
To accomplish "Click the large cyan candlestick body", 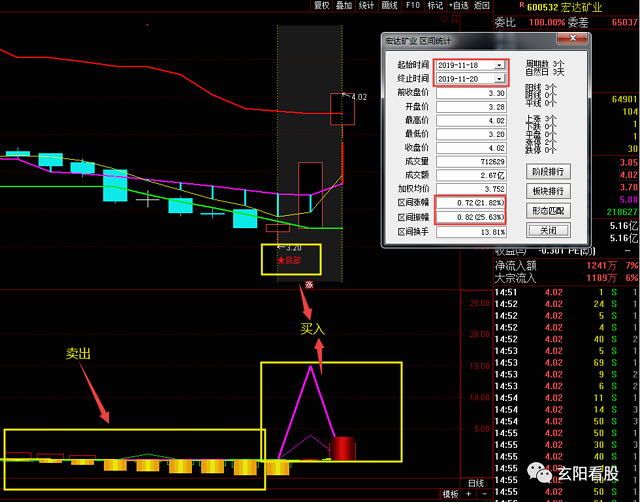I will [115, 186].
